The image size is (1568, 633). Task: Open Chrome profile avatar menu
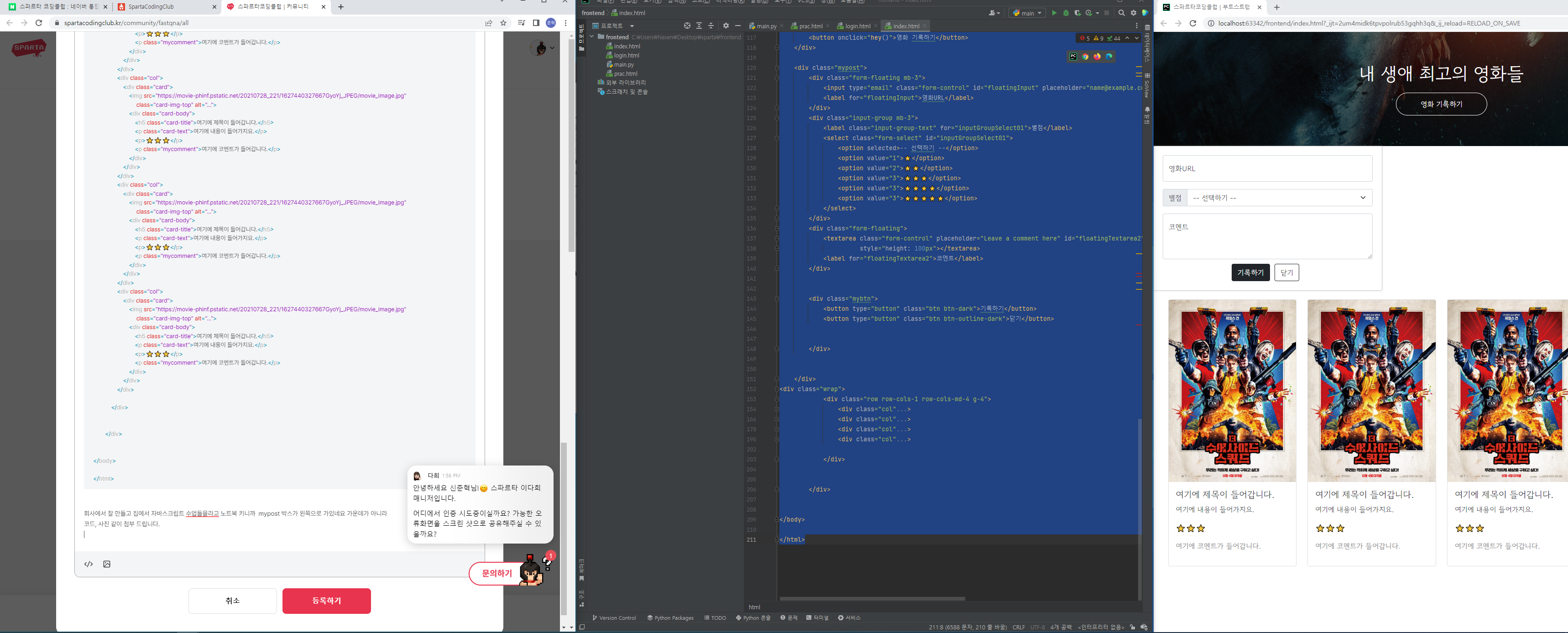pos(550,23)
